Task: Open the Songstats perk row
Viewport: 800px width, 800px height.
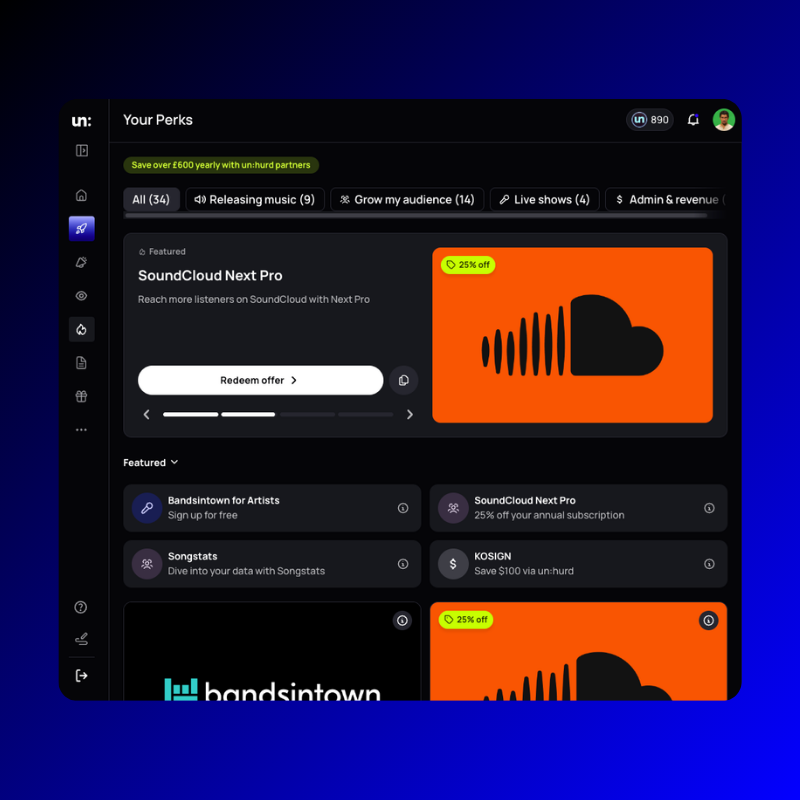Action: pos(272,564)
